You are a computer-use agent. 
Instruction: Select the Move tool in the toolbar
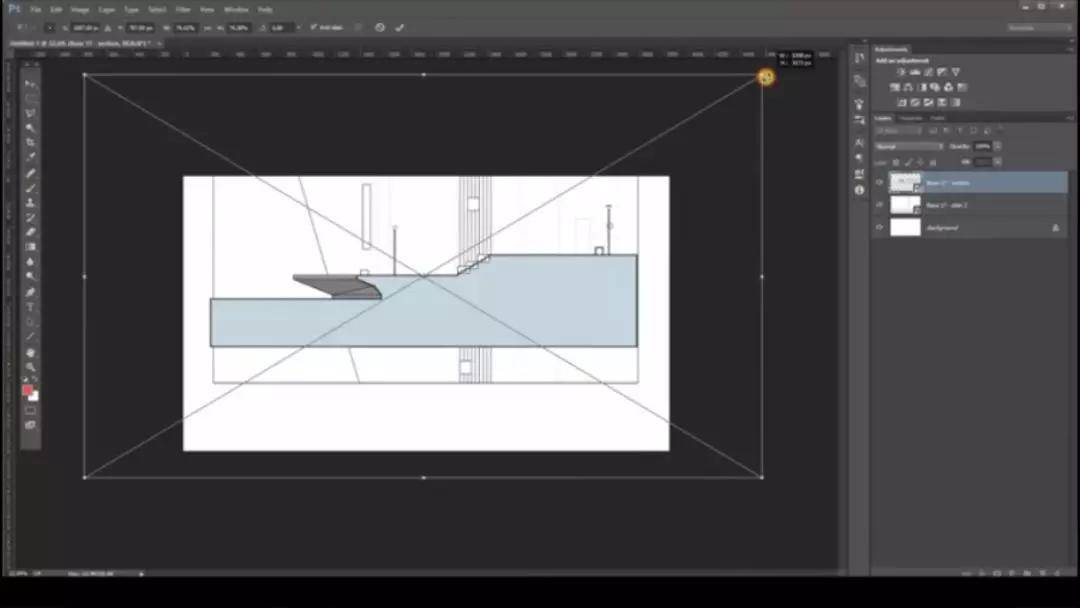(30, 84)
